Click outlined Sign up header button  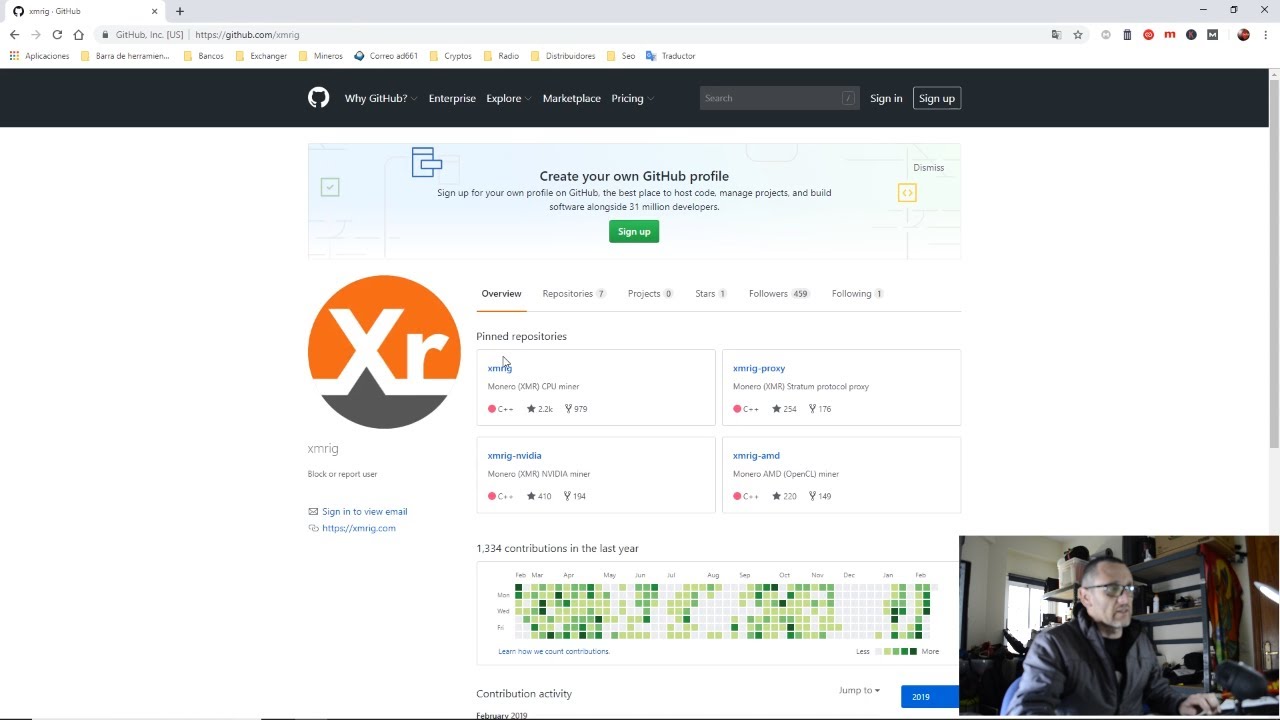pos(937,98)
